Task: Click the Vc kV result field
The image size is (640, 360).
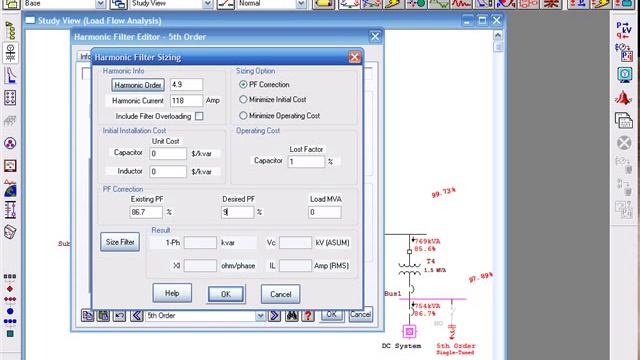Action: click(x=295, y=242)
